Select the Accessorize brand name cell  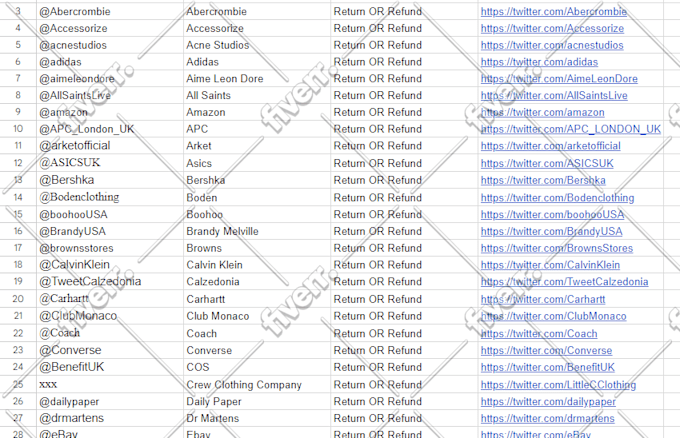(257, 28)
